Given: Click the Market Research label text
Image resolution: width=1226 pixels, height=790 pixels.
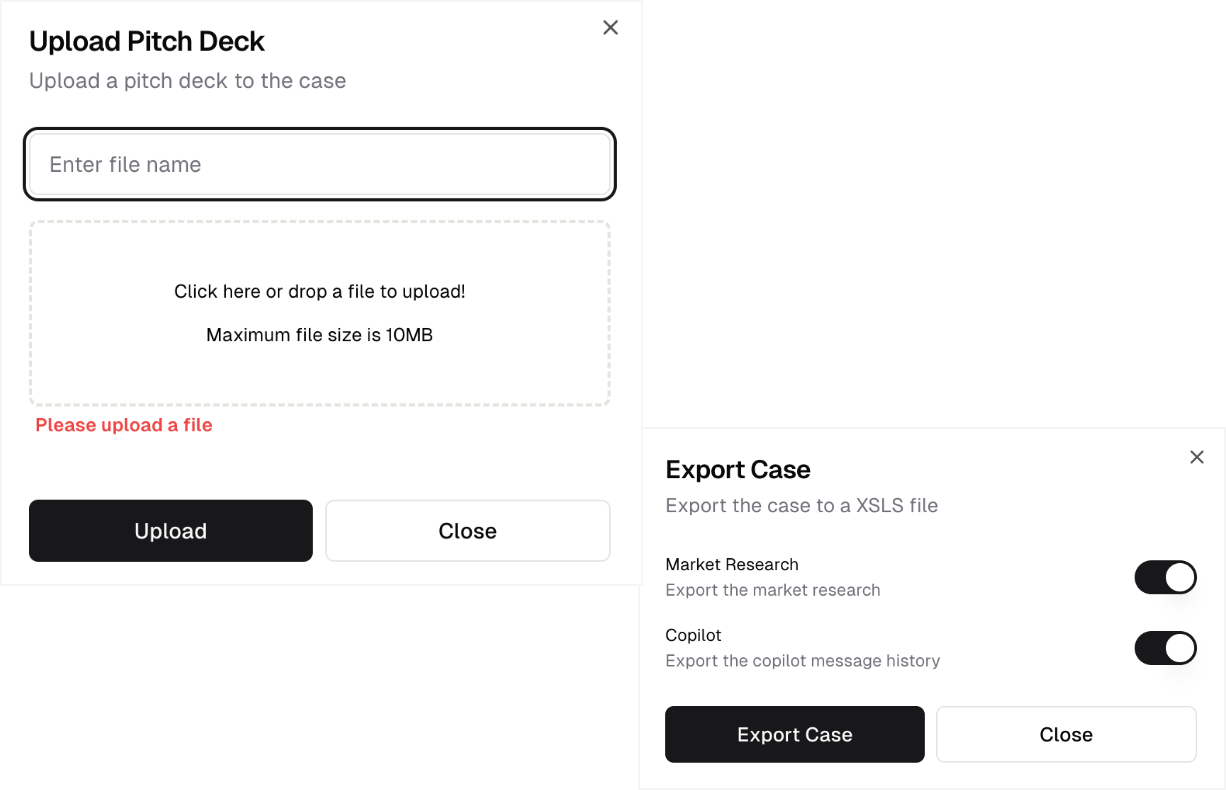Looking at the screenshot, I should point(732,564).
